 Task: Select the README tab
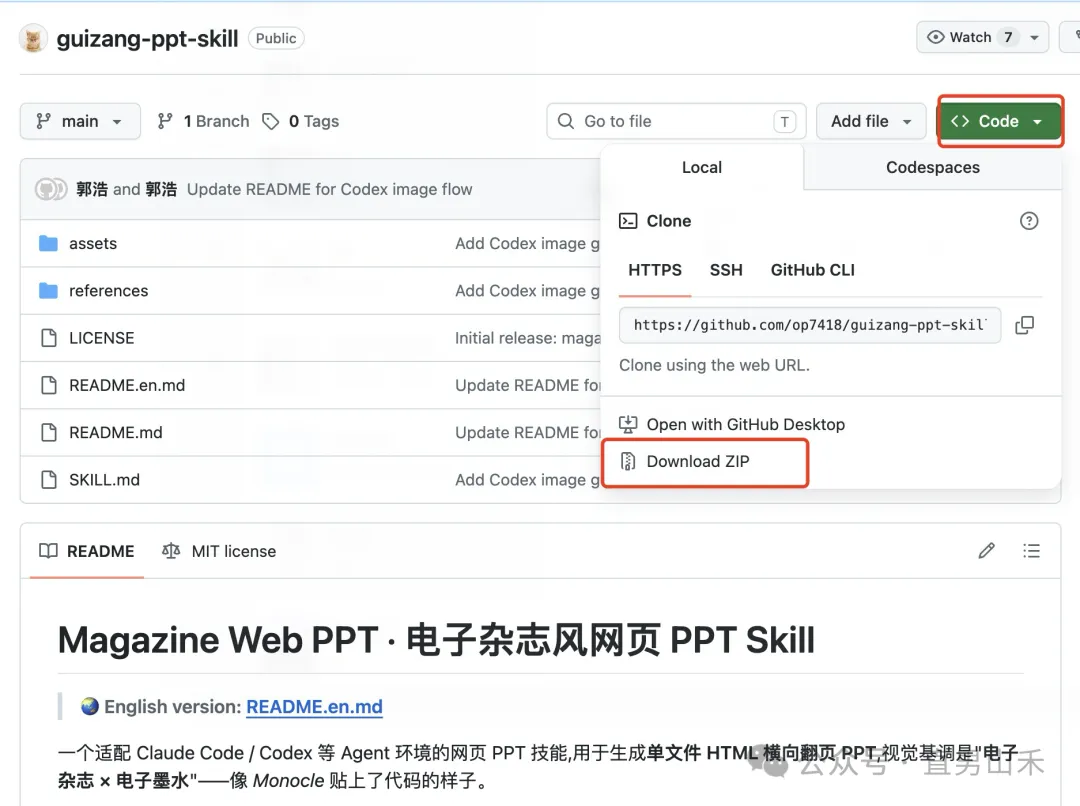point(87,551)
